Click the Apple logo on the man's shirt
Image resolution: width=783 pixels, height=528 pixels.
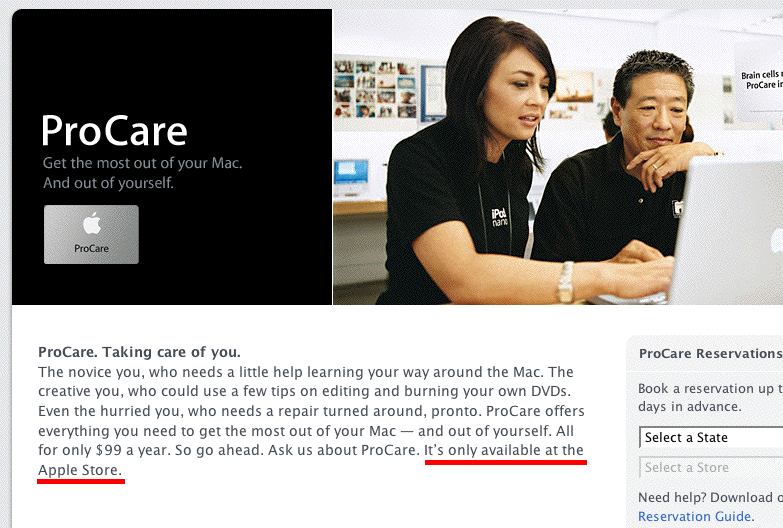tap(677, 207)
